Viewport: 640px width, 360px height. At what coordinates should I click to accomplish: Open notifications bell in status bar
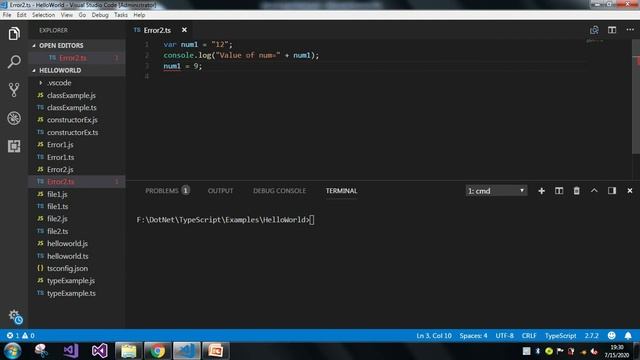coord(628,336)
